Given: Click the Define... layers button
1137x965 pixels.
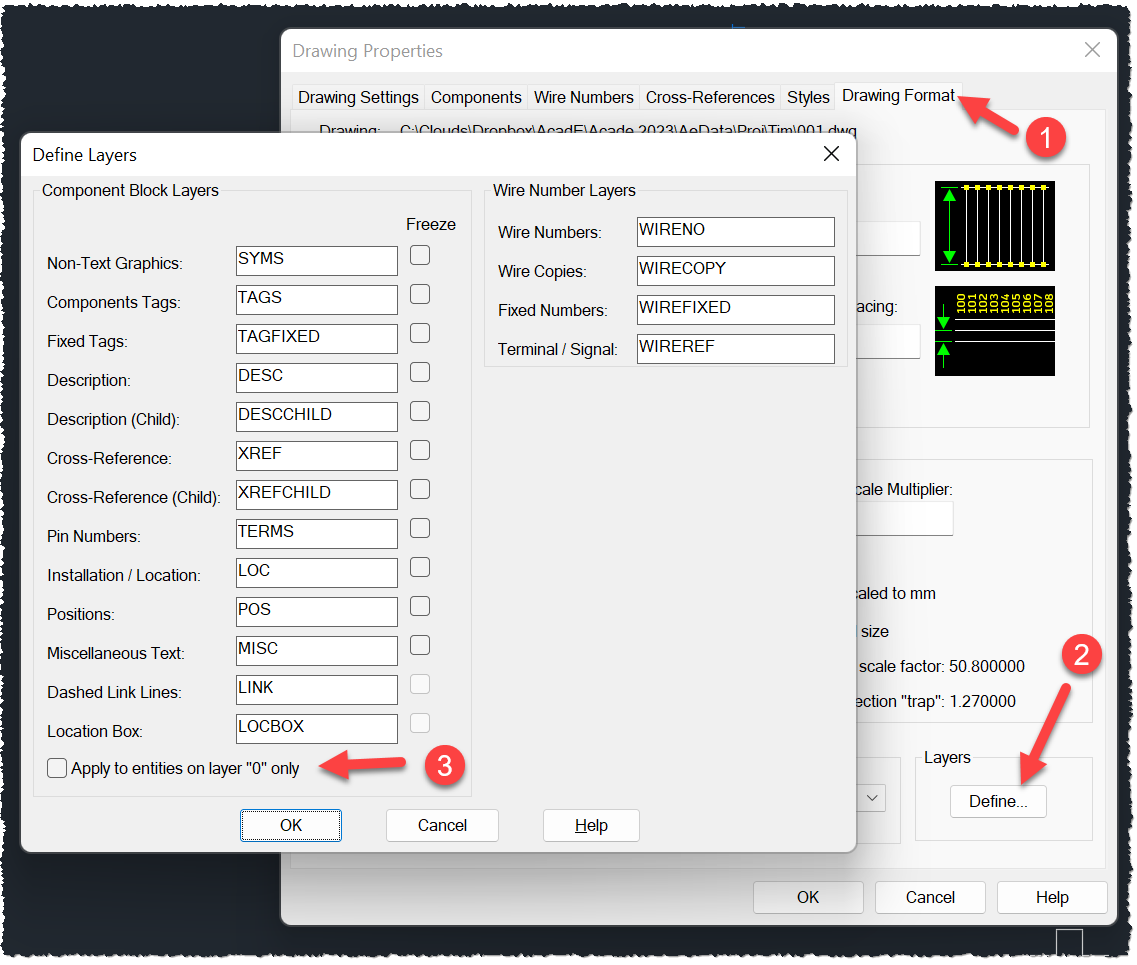Looking at the screenshot, I should [x=999, y=802].
